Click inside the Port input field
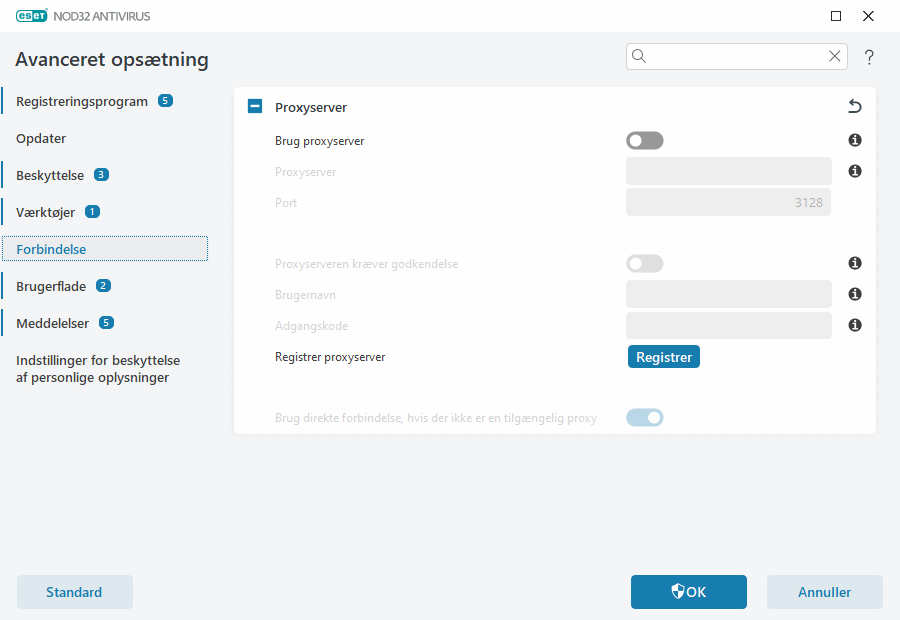Image resolution: width=900 pixels, height=620 pixels. click(x=728, y=202)
